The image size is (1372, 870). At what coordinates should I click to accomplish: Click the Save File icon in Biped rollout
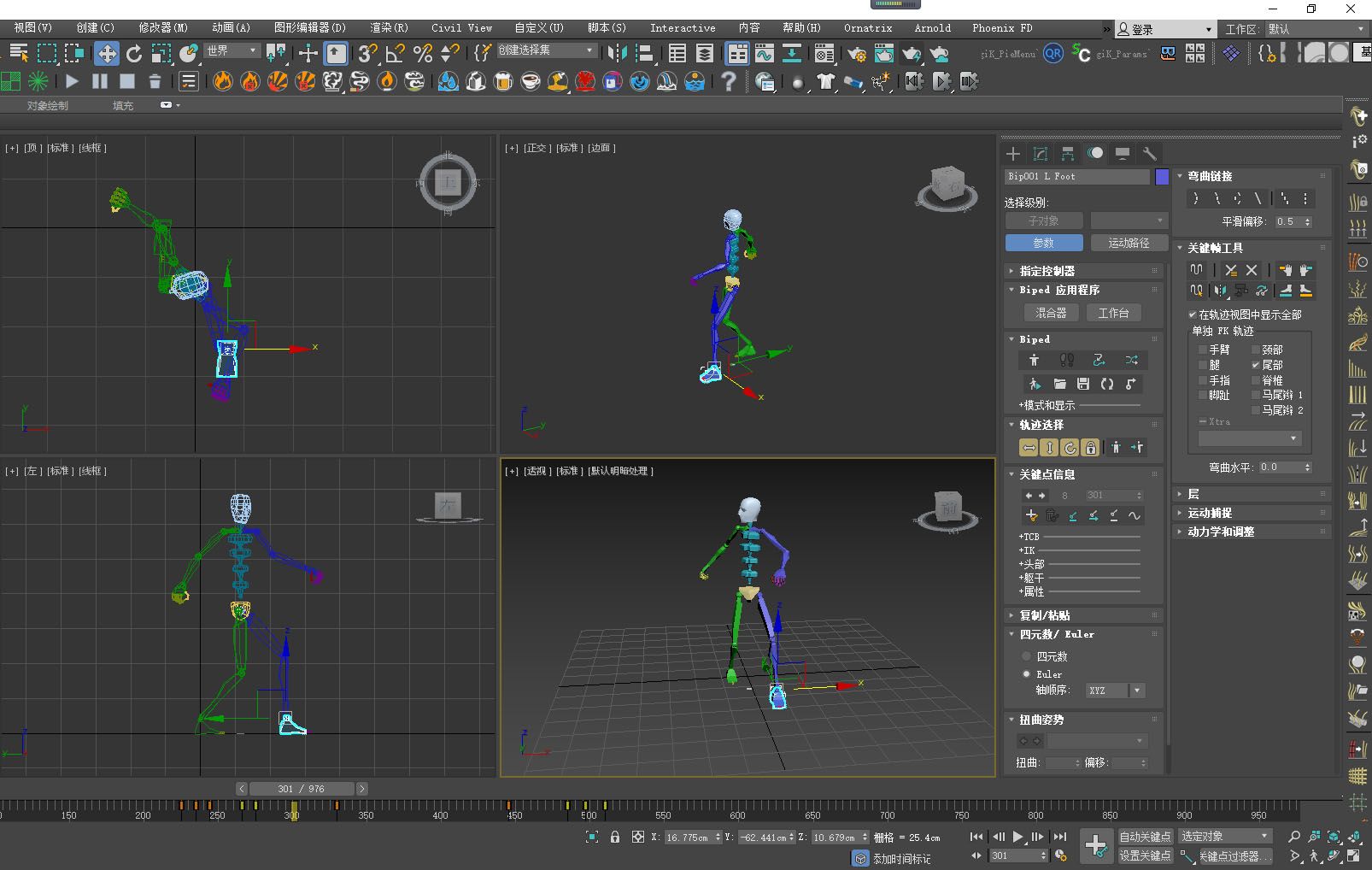click(x=1082, y=384)
